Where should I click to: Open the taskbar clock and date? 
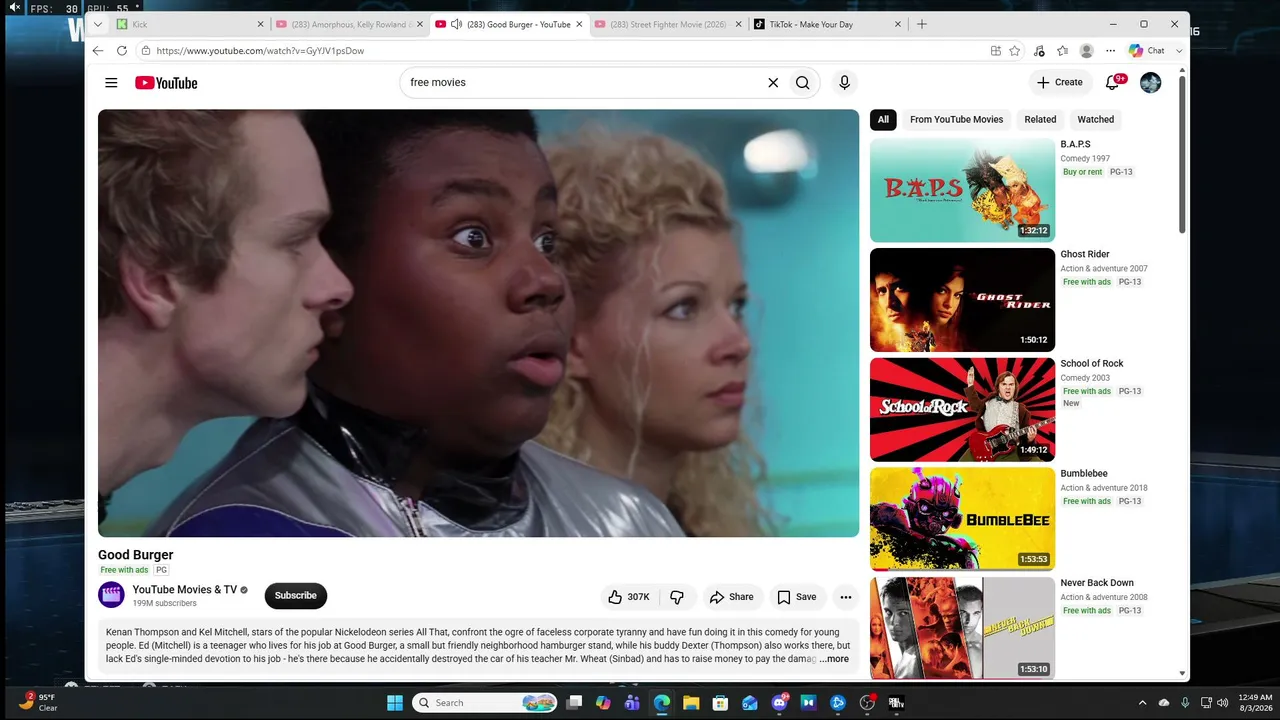(x=1255, y=703)
